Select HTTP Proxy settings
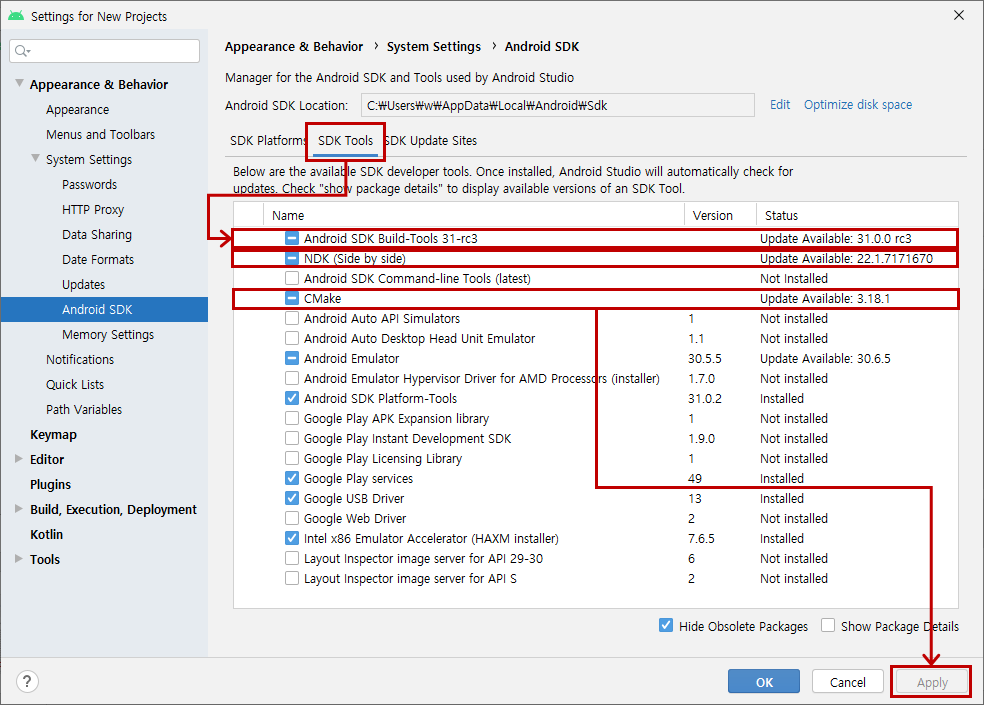984x705 pixels. [93, 210]
